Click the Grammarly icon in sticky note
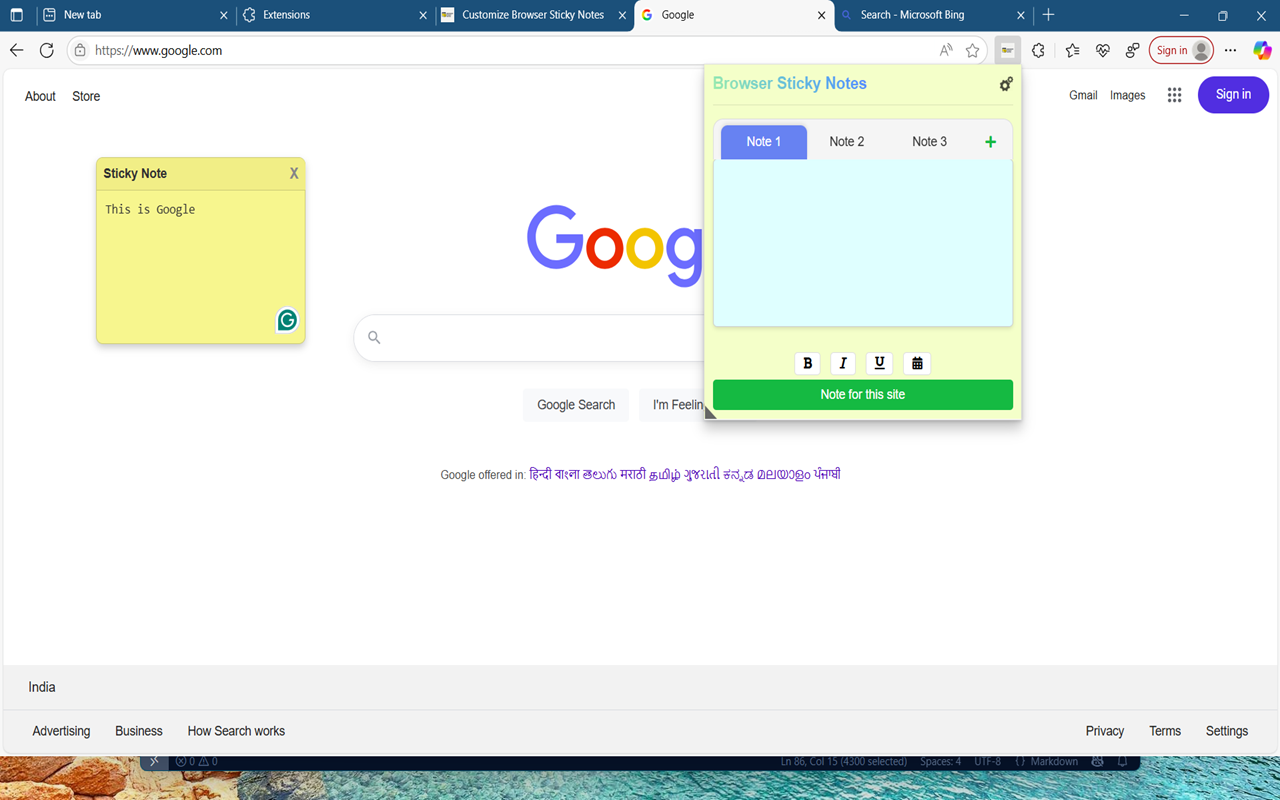The height and width of the screenshot is (800, 1280). tap(287, 320)
